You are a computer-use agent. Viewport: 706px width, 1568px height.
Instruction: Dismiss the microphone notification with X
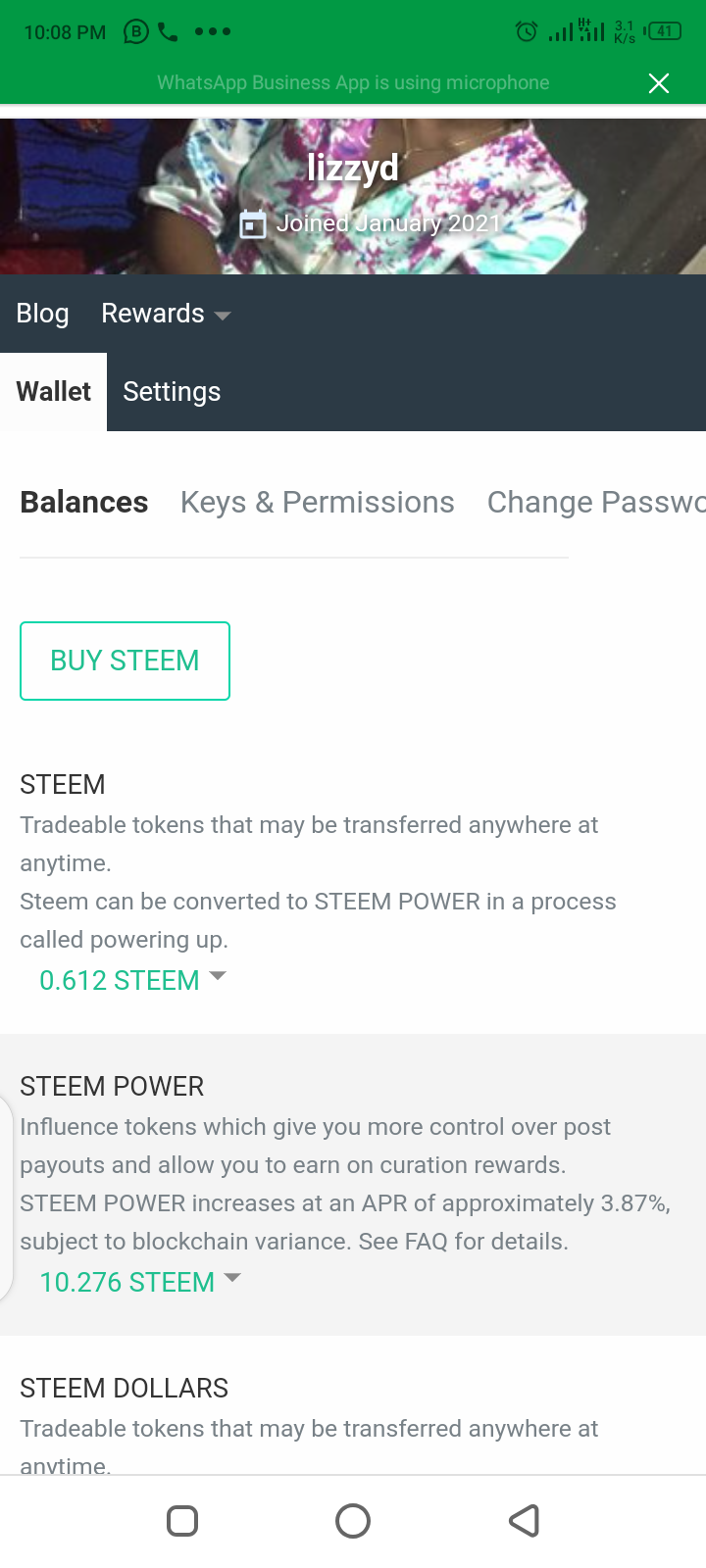click(659, 83)
